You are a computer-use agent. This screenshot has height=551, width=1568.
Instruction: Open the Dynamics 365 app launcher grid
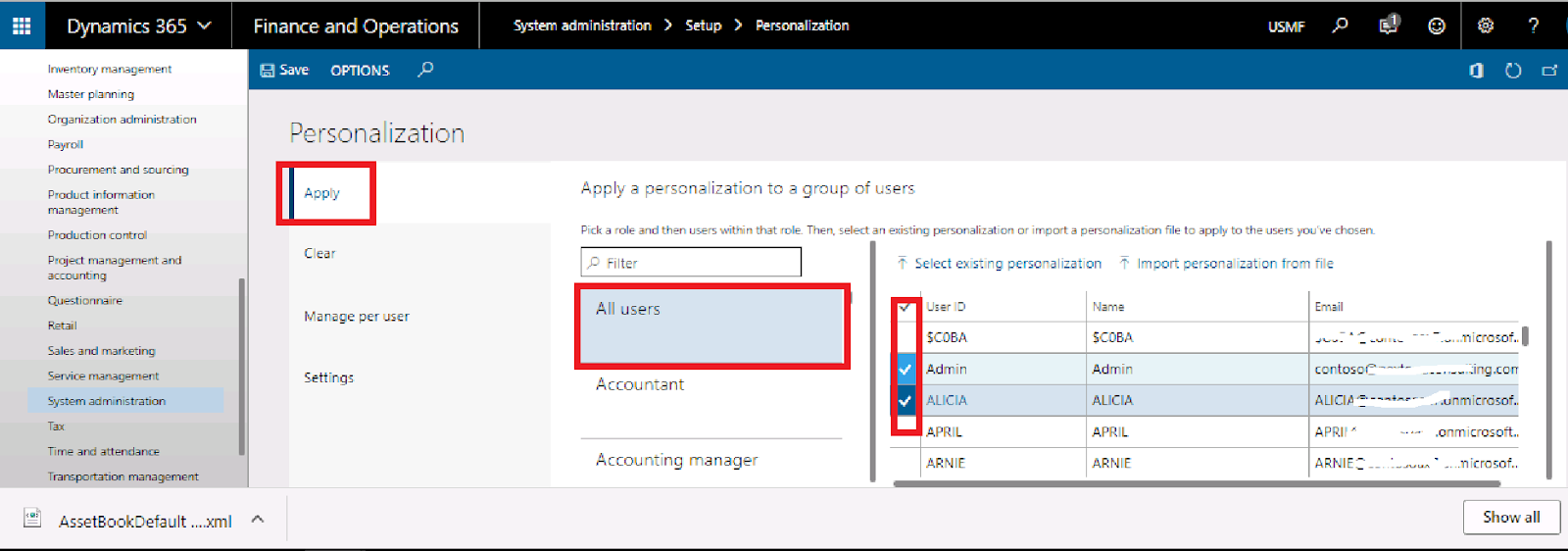(x=22, y=25)
